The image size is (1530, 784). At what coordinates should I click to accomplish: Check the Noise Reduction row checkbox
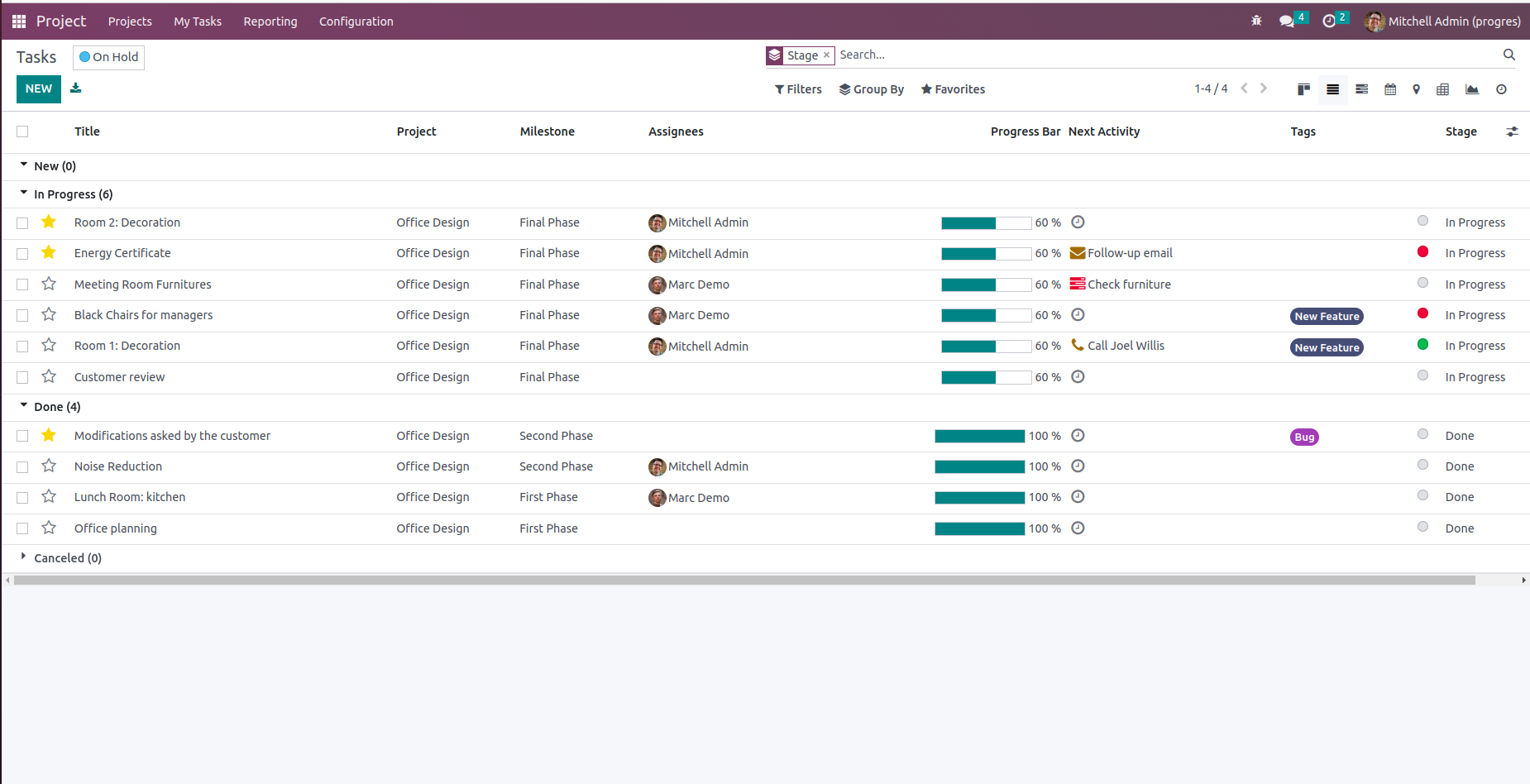pyautogui.click(x=22, y=467)
